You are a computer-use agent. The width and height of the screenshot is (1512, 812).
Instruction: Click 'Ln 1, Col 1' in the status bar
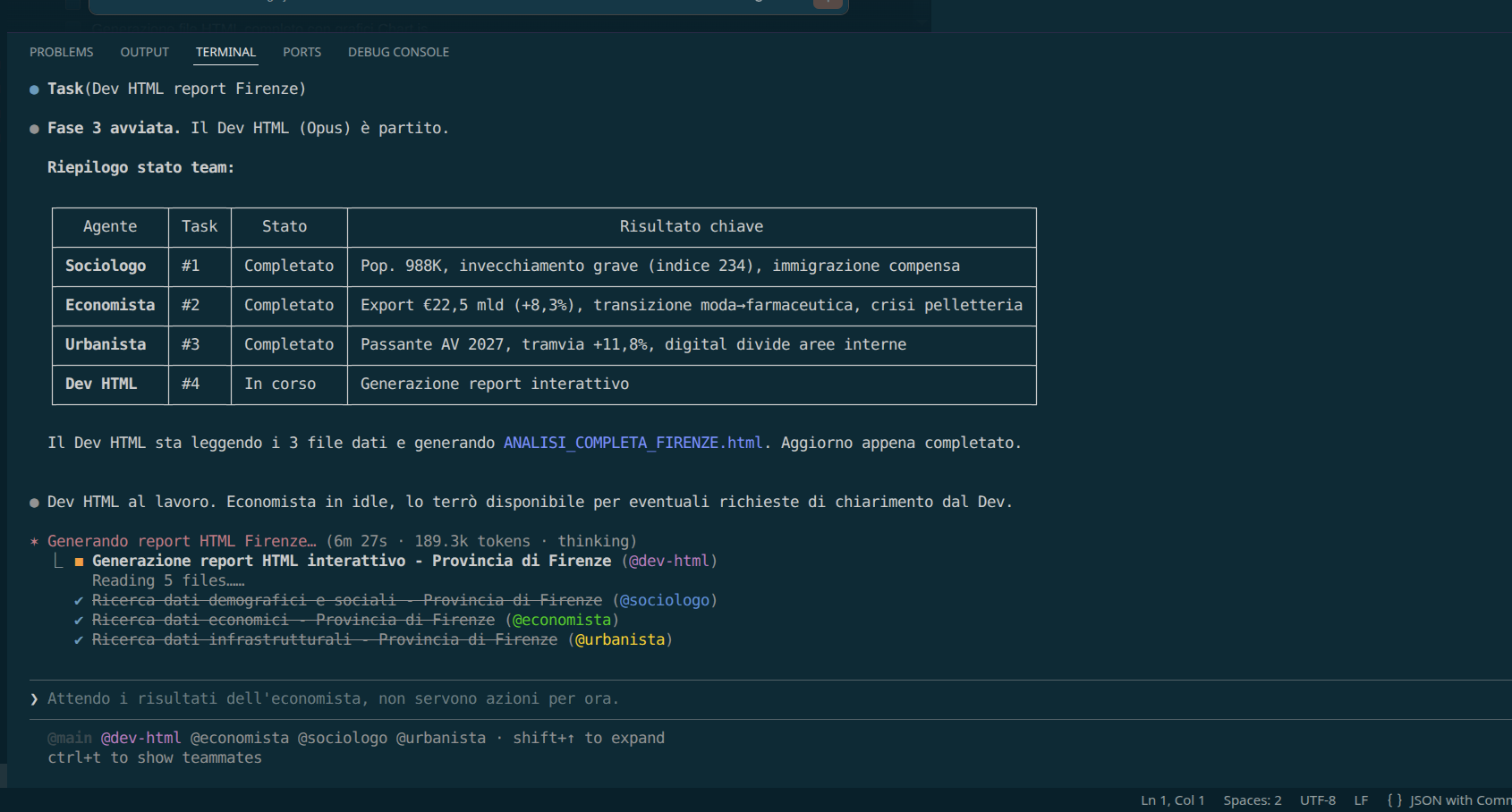[1172, 800]
